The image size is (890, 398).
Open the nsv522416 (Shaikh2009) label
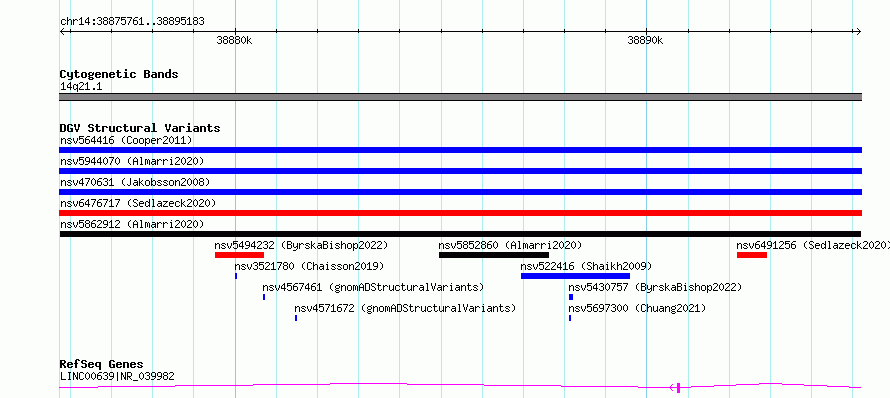click(586, 266)
